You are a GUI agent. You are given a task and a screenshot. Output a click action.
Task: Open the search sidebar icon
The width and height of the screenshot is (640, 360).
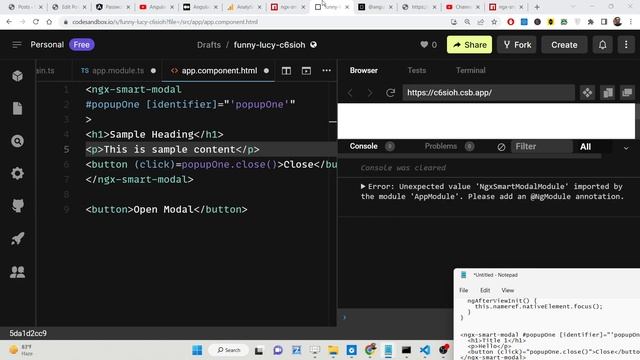click(18, 141)
